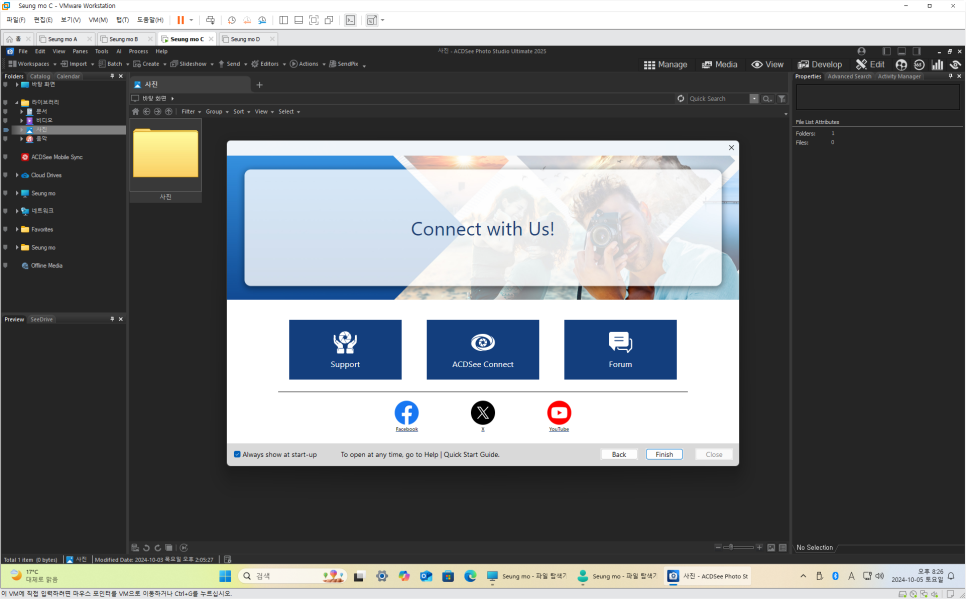Image resolution: width=966 pixels, height=599 pixels.
Task: Open the Quick Start Guide link
Action: (470, 454)
